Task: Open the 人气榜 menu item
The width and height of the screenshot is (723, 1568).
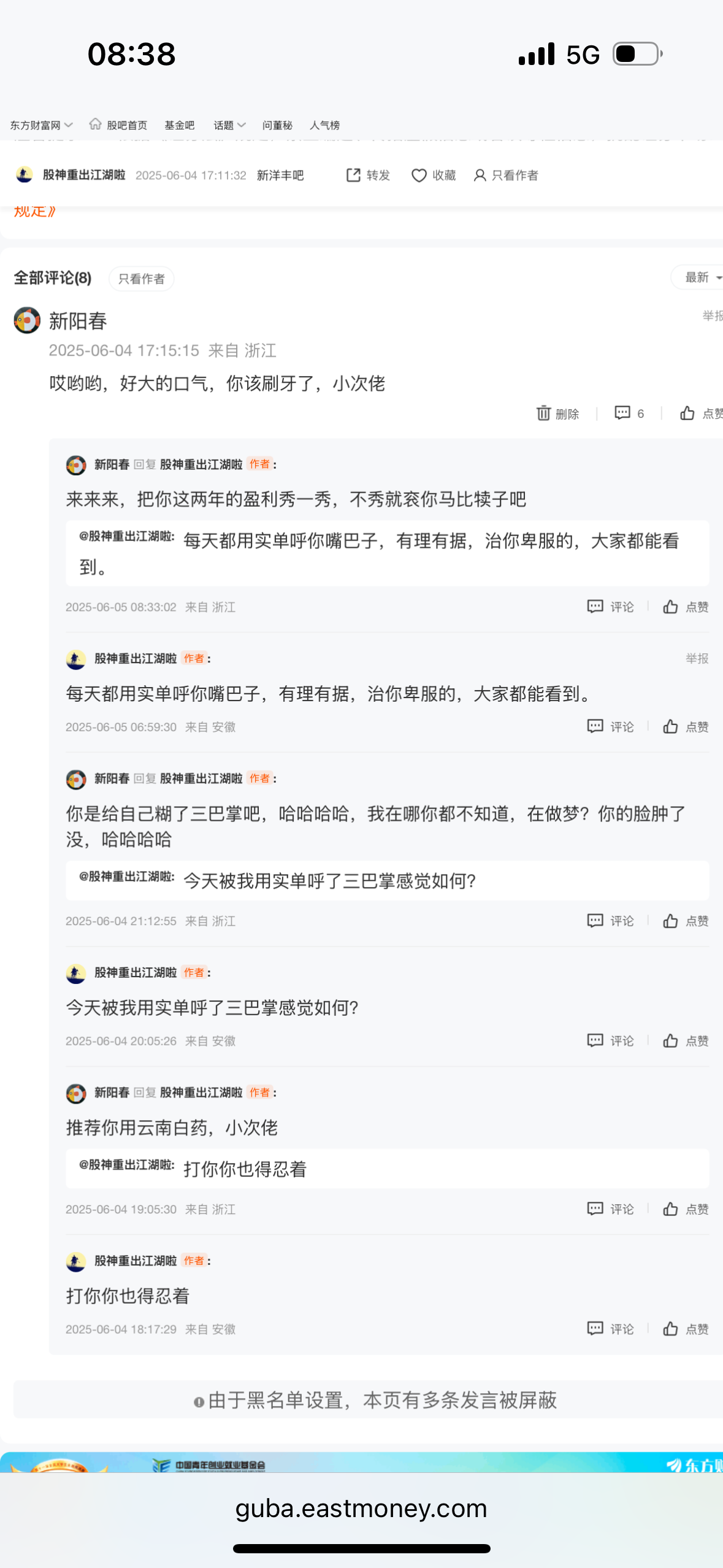Action: [324, 125]
